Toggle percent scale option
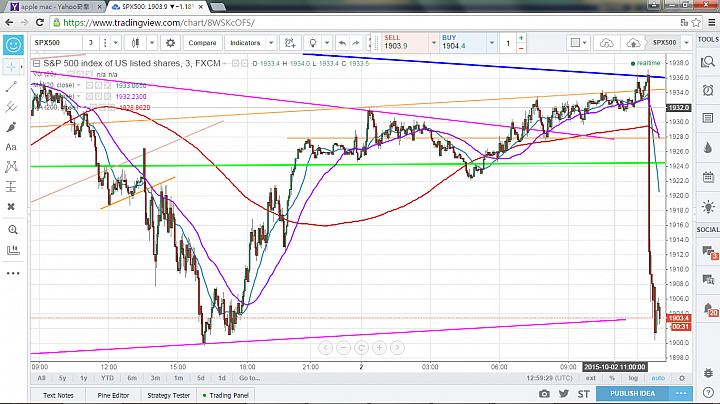Image resolution: width=720 pixels, height=404 pixels. [612, 378]
